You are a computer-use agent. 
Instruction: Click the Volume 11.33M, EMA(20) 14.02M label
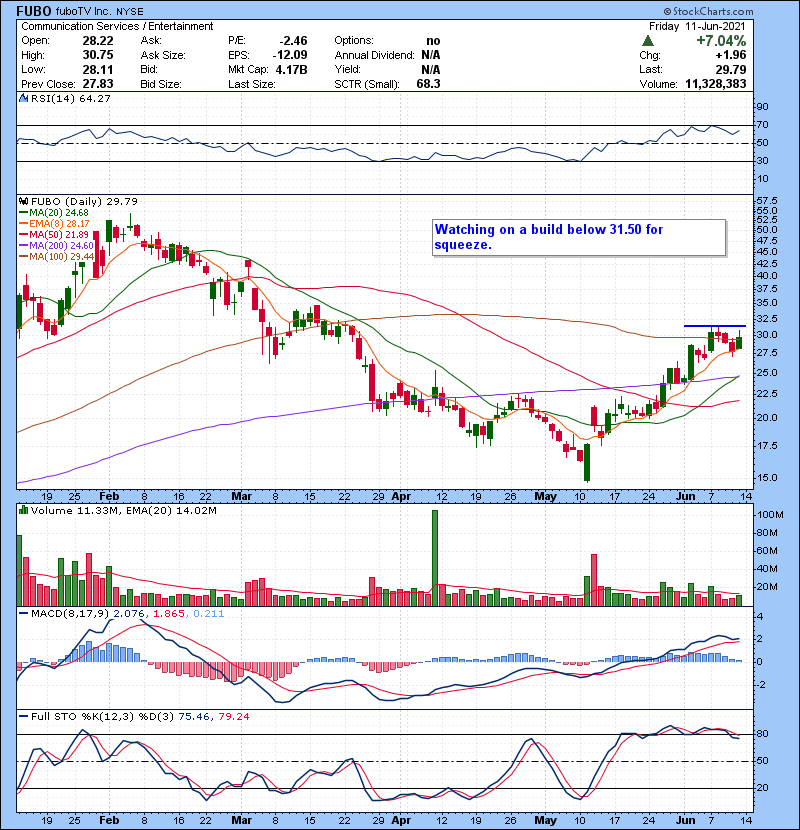[x=124, y=511]
